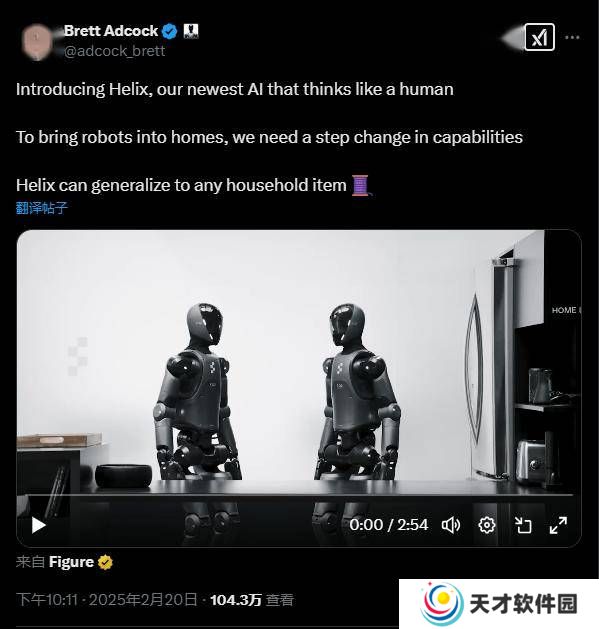Play the Helix robot video
This screenshot has width=599, height=629.
39,525
